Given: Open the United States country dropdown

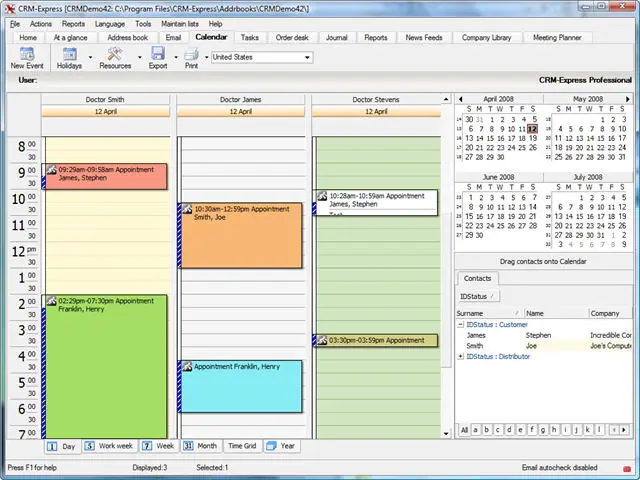Looking at the screenshot, I should click(262, 57).
